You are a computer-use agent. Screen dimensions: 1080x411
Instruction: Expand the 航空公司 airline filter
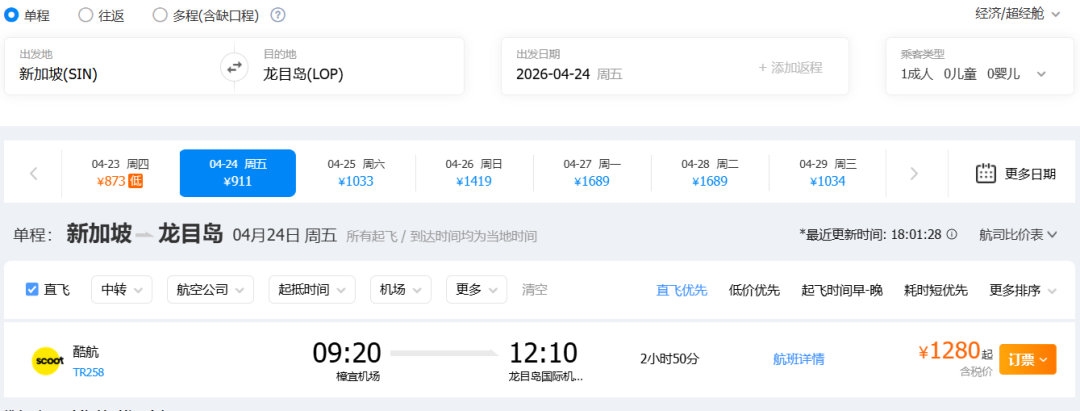210,290
